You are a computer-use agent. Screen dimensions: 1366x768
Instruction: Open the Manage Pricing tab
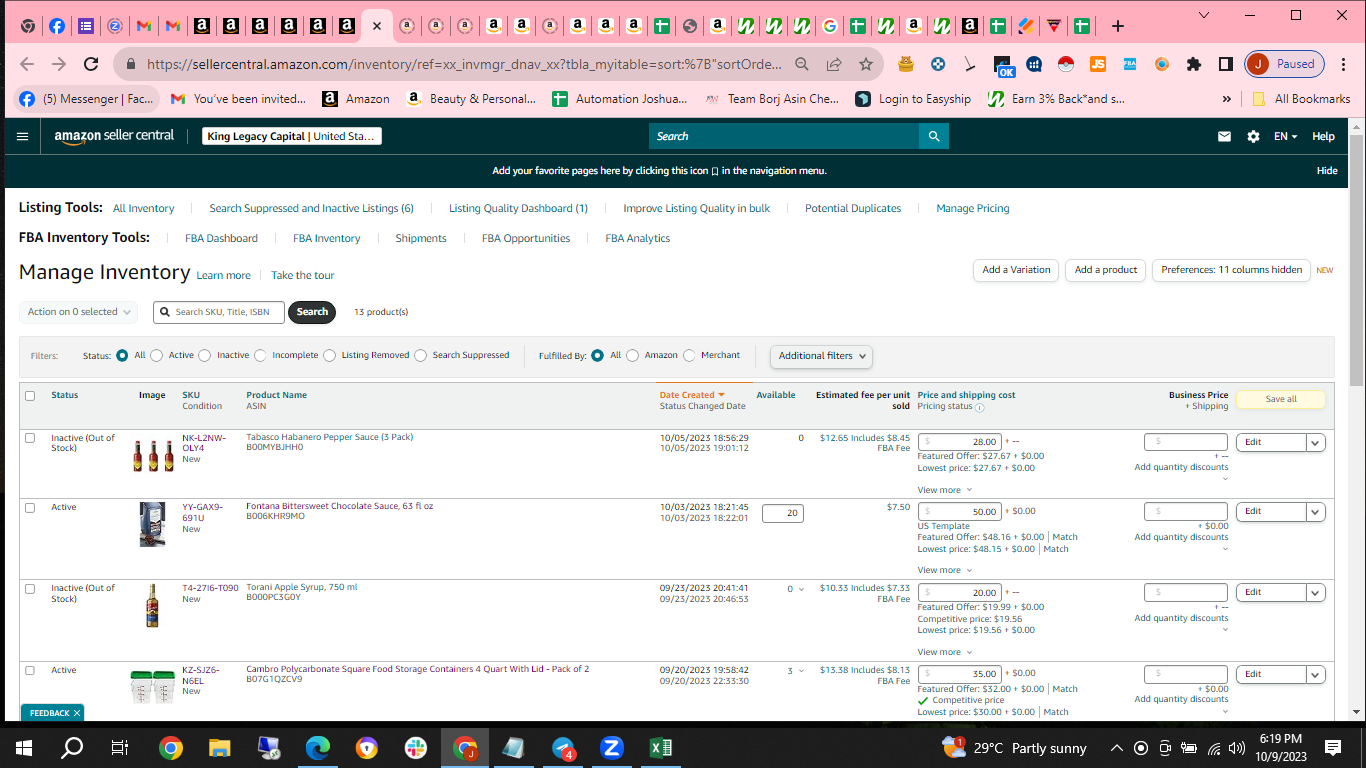972,208
